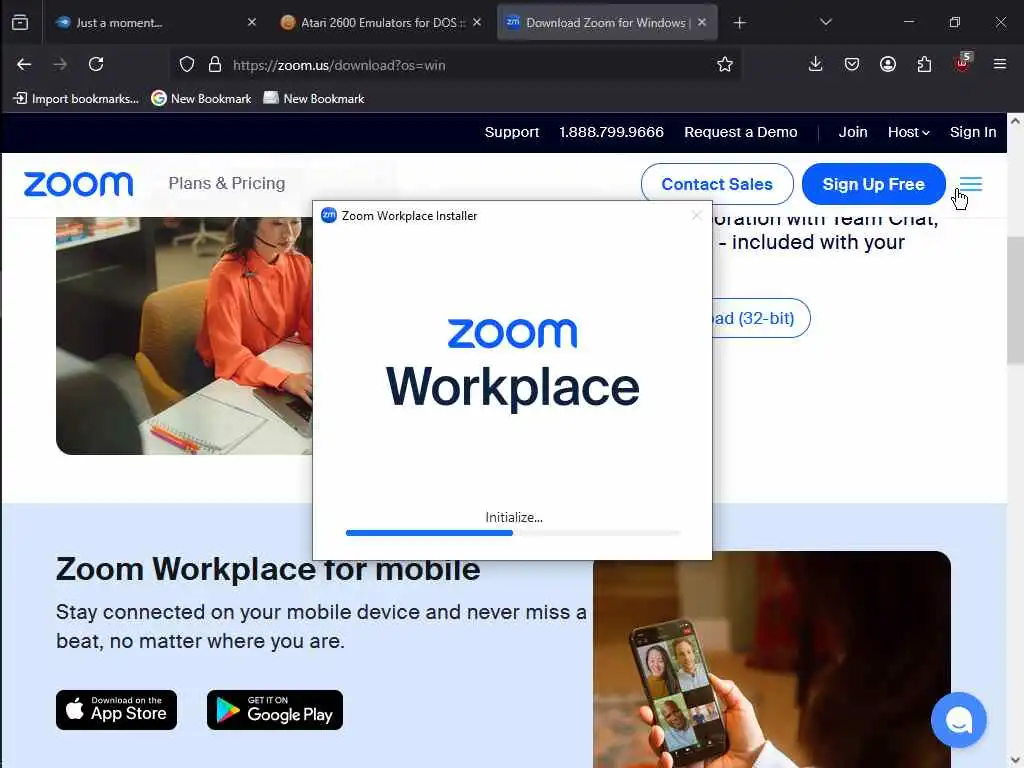Click the Contact Sales button

click(x=716, y=184)
